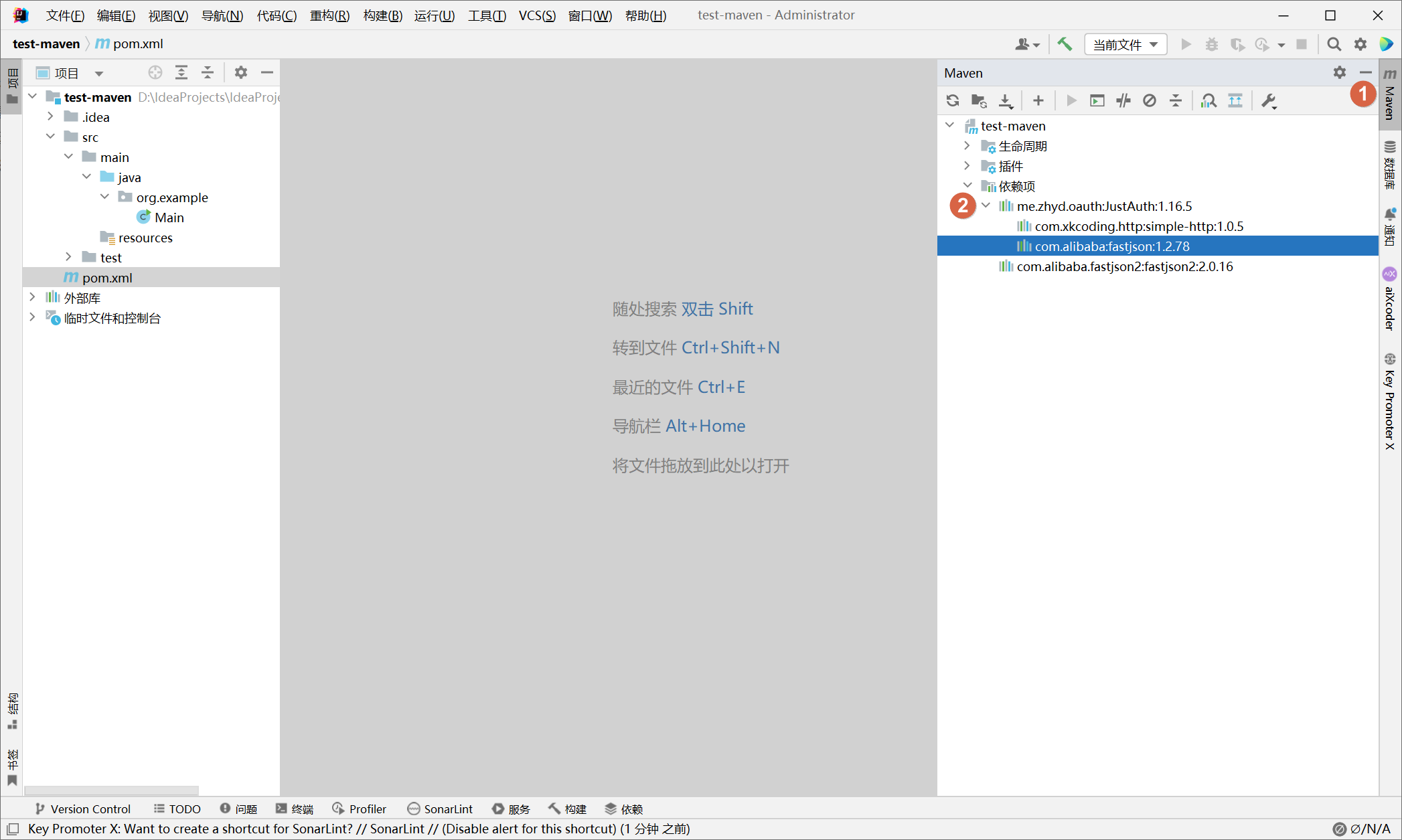Expand the 生命周期 node
Image resolution: width=1402 pixels, height=840 pixels.
click(967, 146)
